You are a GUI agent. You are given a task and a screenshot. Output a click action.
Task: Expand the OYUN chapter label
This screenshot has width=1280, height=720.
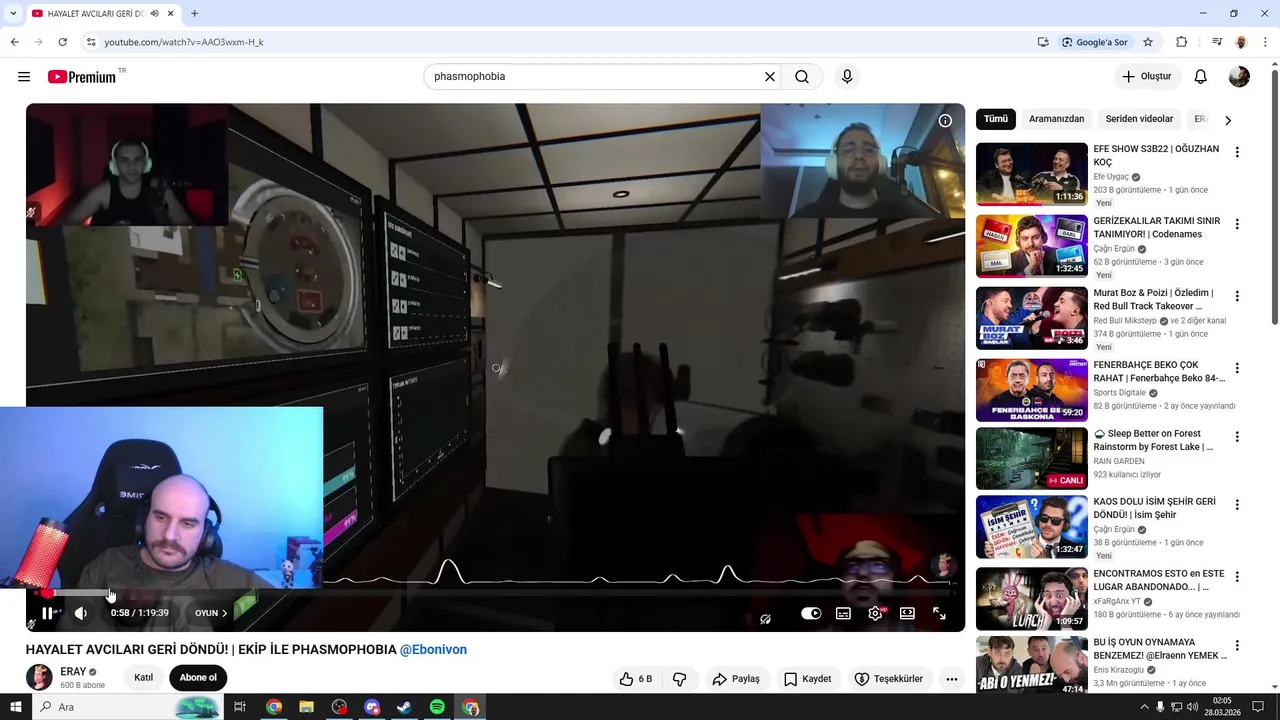tap(211, 613)
